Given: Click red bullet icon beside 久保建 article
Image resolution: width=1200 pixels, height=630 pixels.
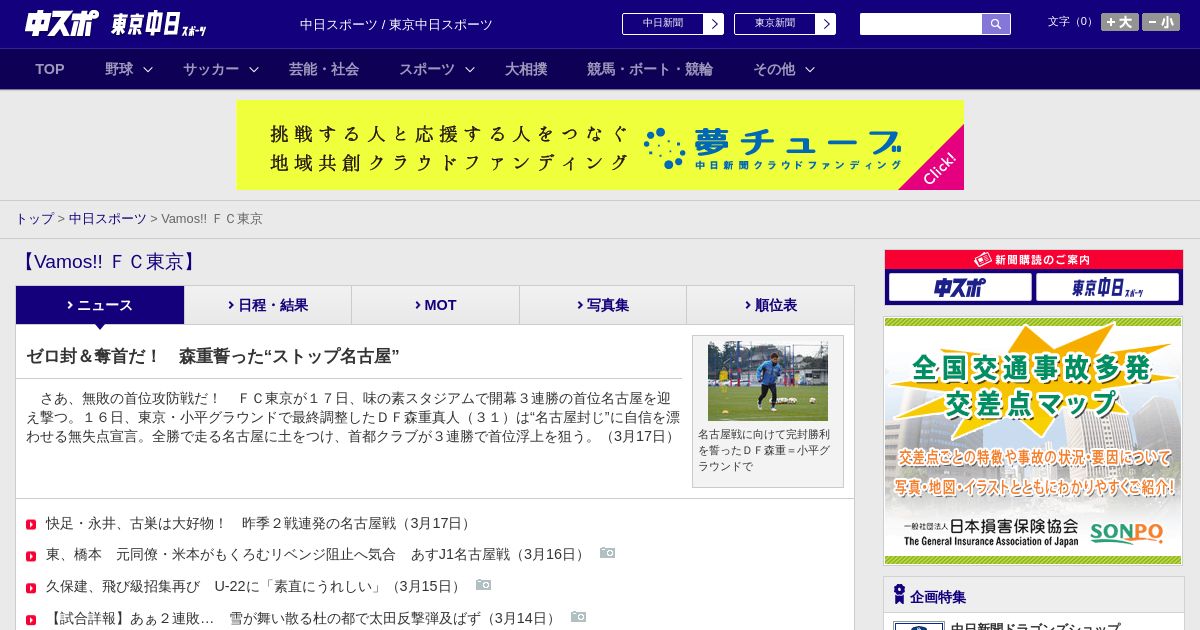Looking at the screenshot, I should point(31,587).
